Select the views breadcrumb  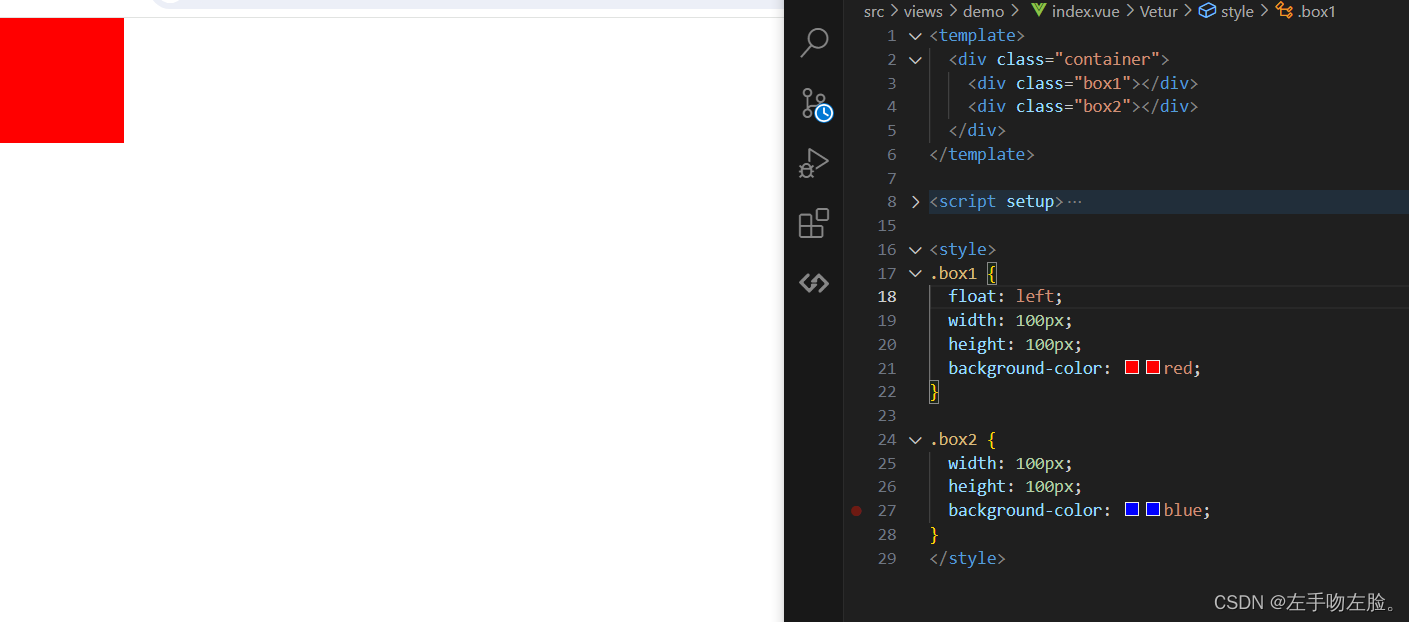click(923, 12)
